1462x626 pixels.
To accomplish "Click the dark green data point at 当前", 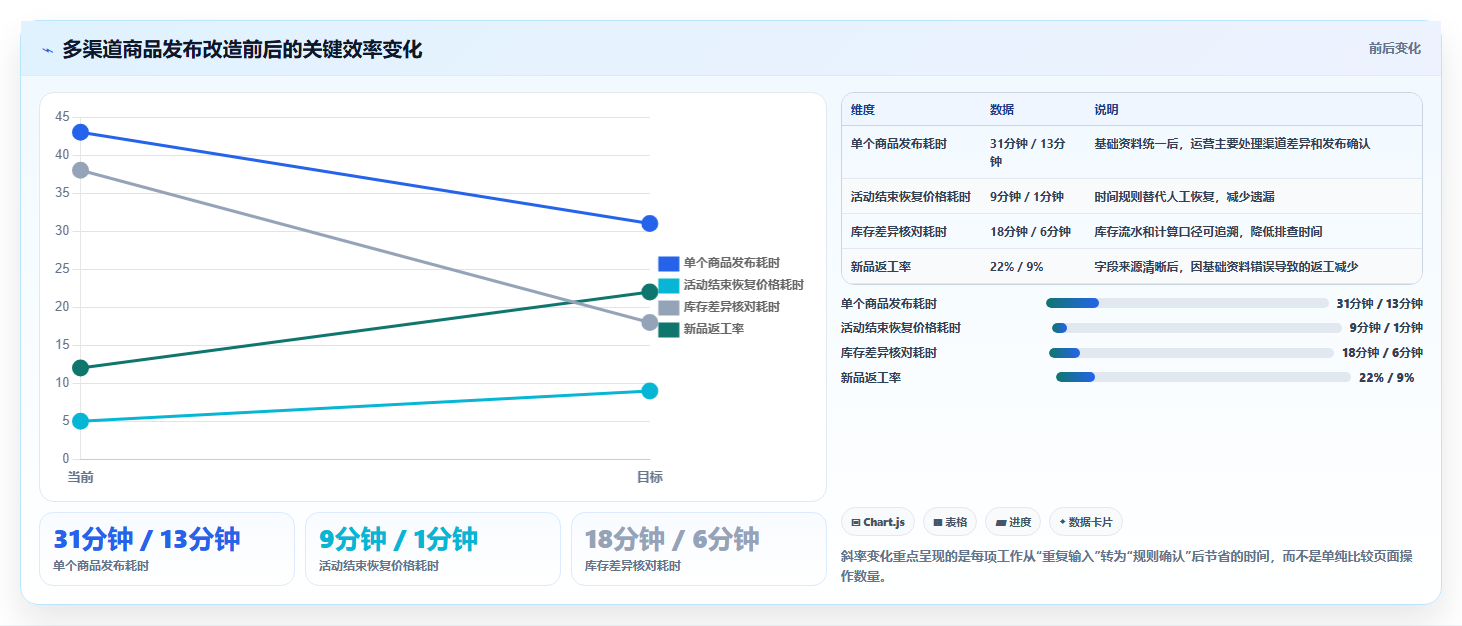I will click(81, 368).
